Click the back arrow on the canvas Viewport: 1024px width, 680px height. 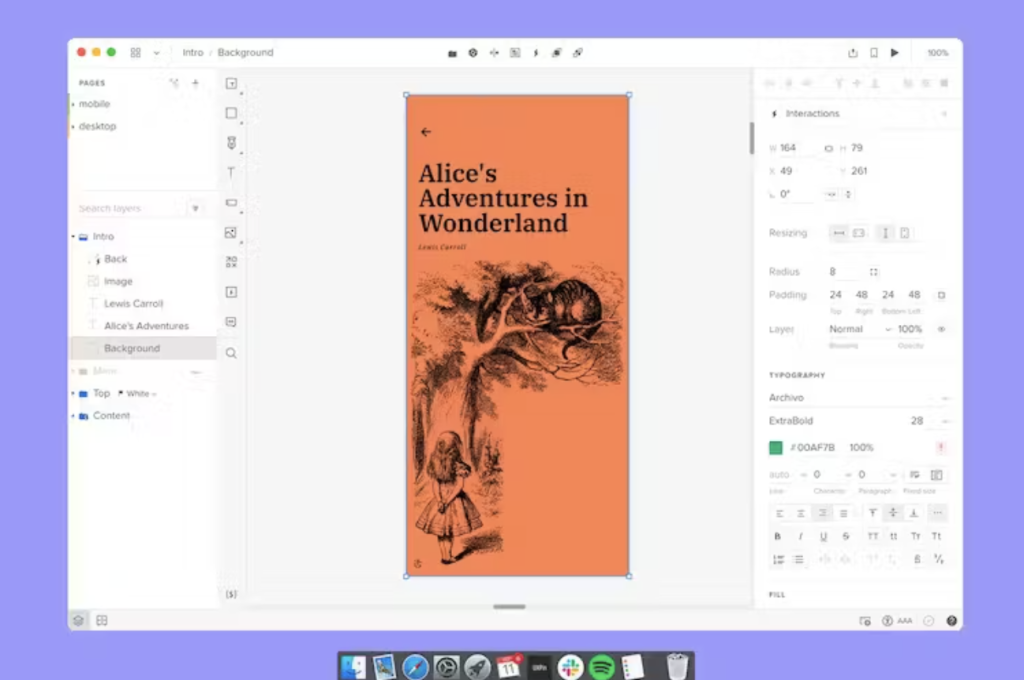tap(426, 132)
